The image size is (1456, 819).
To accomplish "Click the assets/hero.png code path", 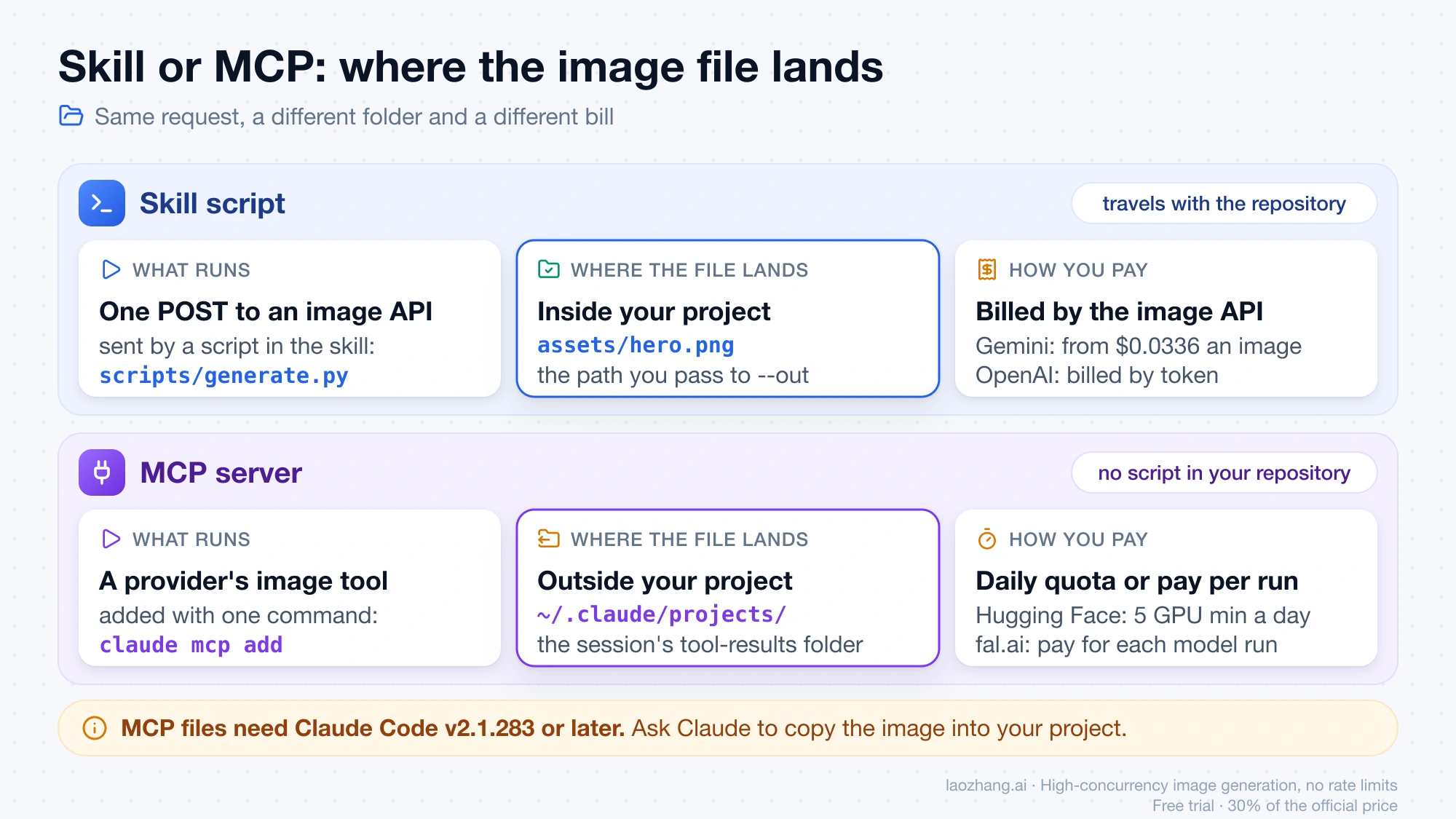I will point(636,345).
